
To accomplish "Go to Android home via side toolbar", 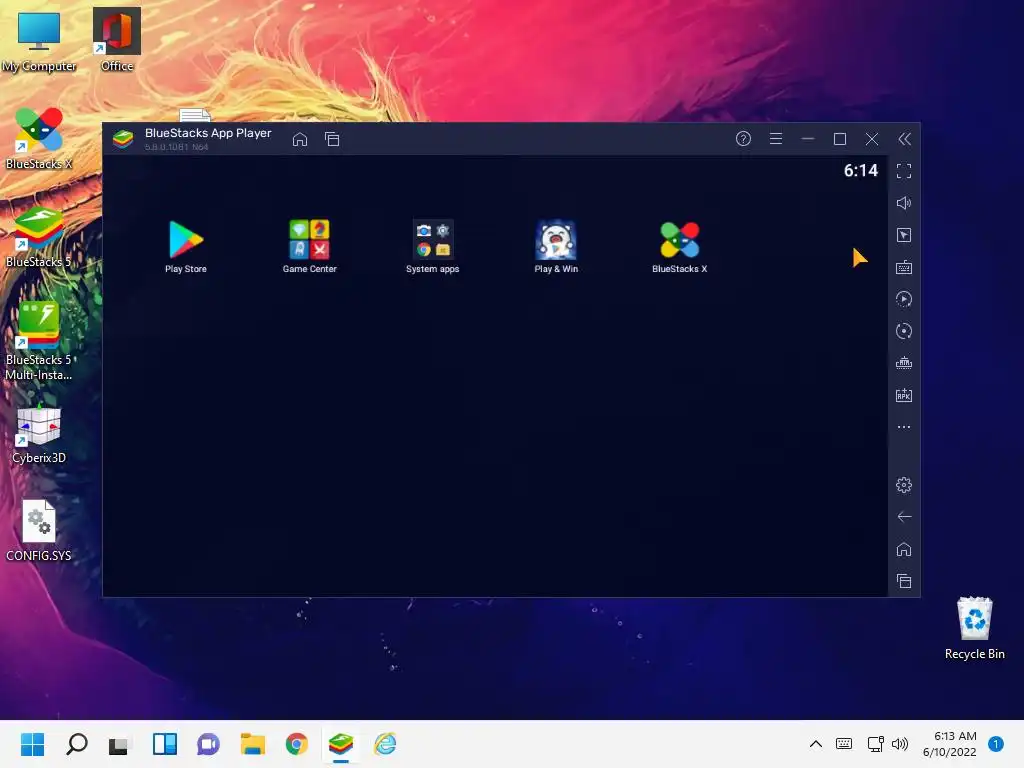I will [x=904, y=549].
